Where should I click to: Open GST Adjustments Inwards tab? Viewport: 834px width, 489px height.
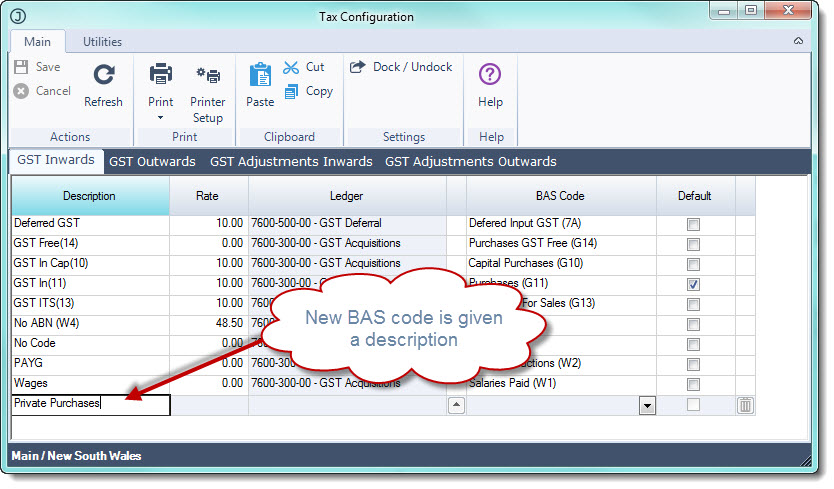(x=291, y=162)
